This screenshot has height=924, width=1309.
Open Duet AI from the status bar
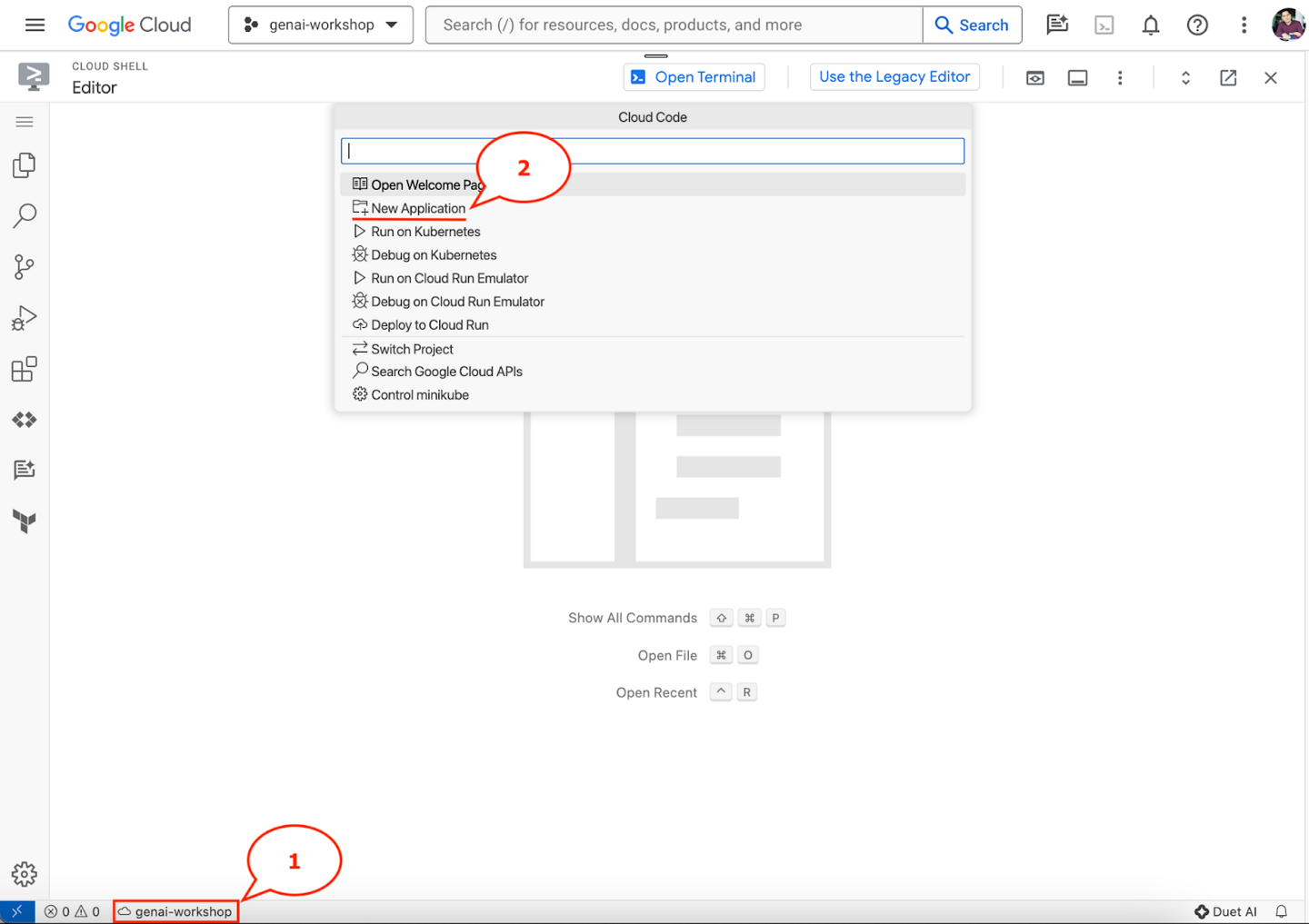point(1225,911)
